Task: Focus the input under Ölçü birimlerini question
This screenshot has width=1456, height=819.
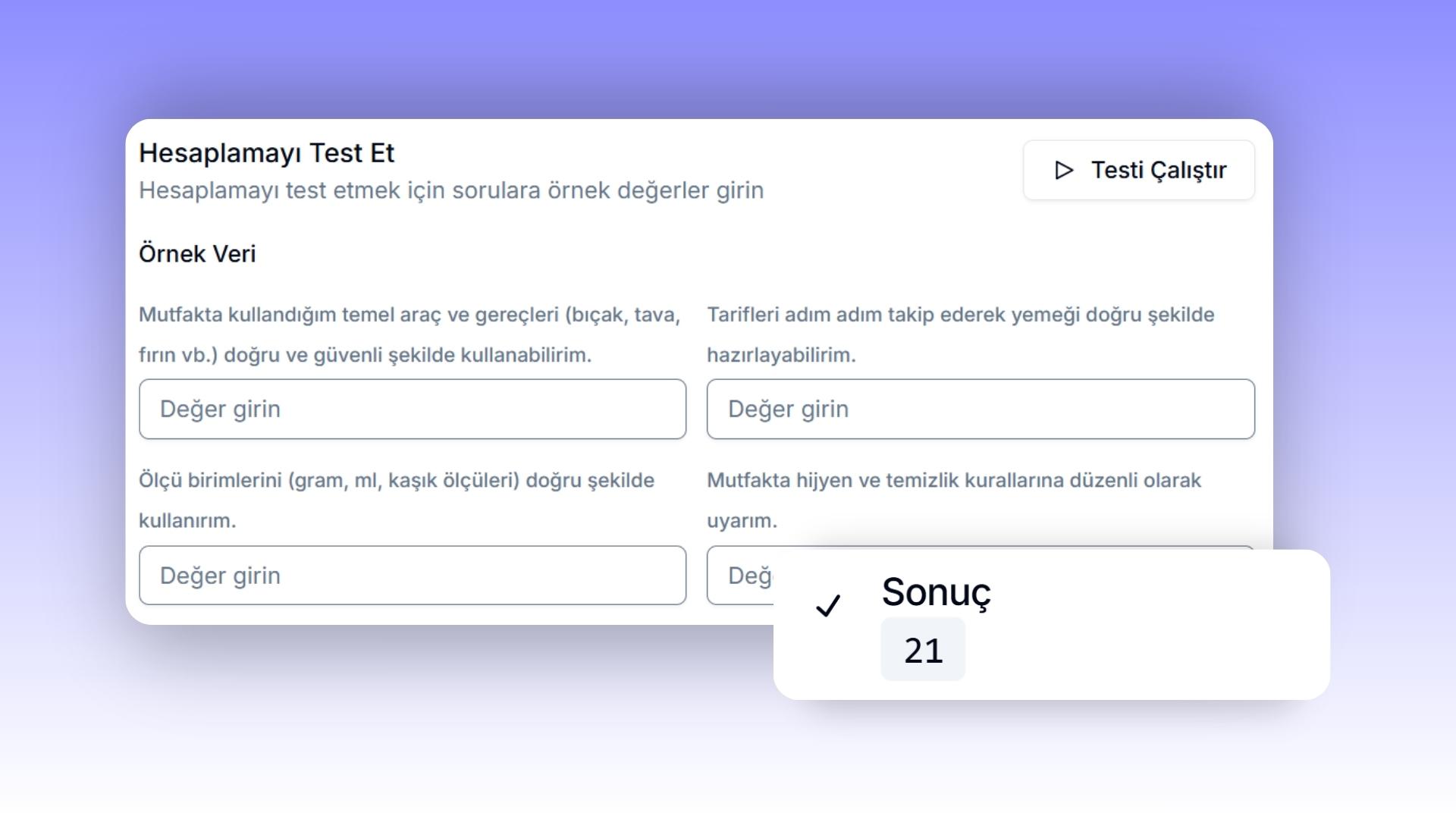Action: point(413,576)
